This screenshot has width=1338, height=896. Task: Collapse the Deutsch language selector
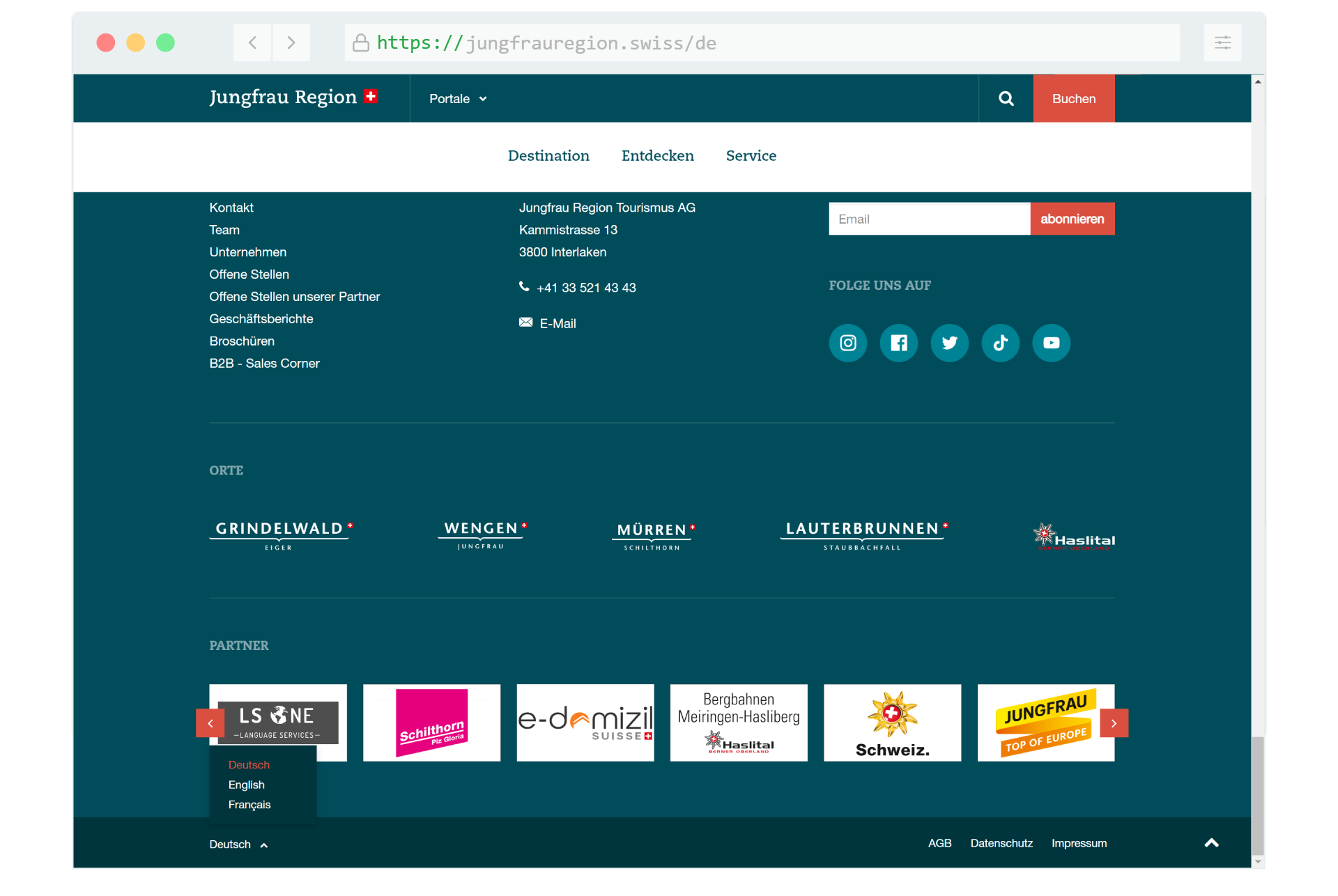(x=238, y=844)
